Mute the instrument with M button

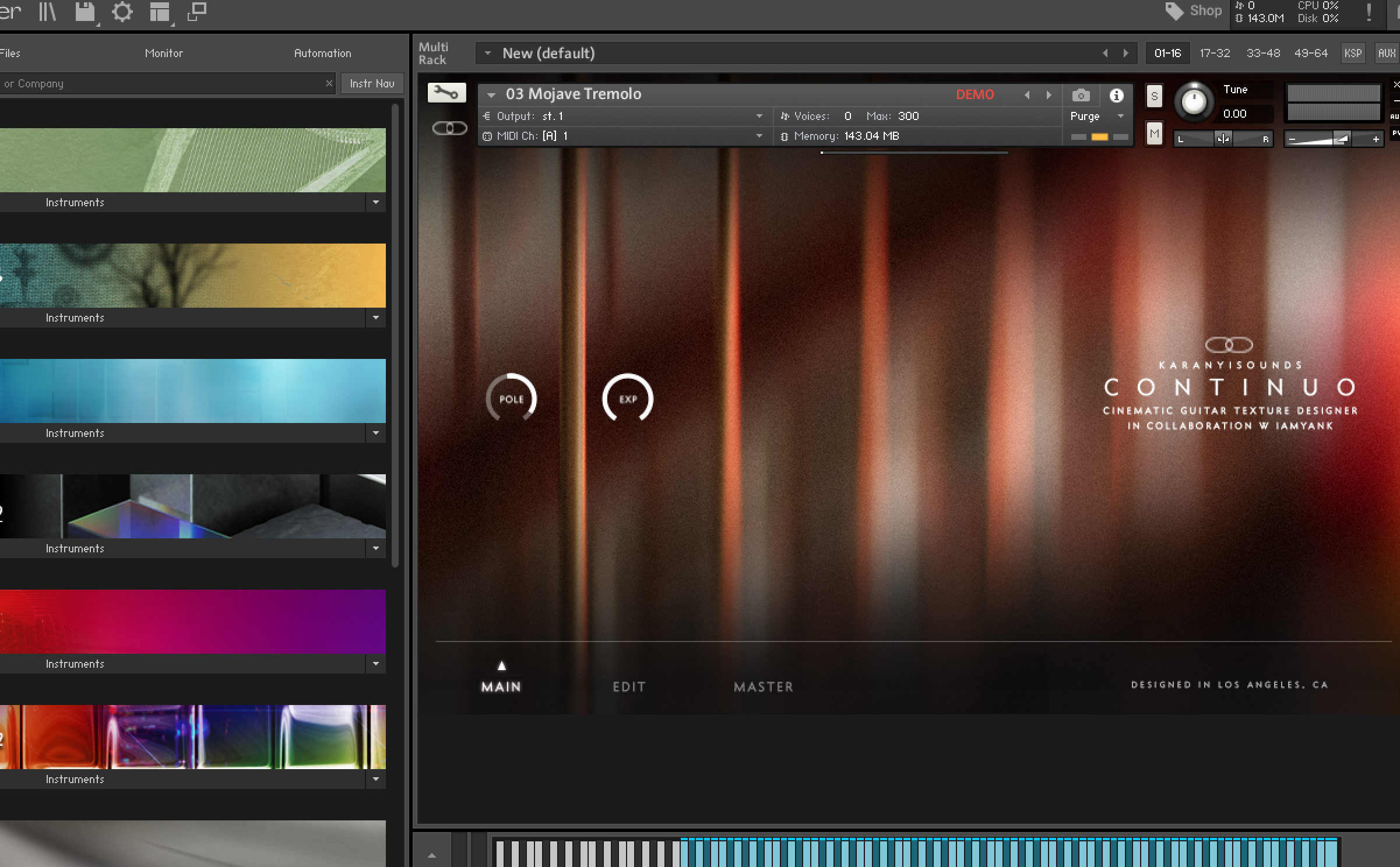coord(1154,134)
